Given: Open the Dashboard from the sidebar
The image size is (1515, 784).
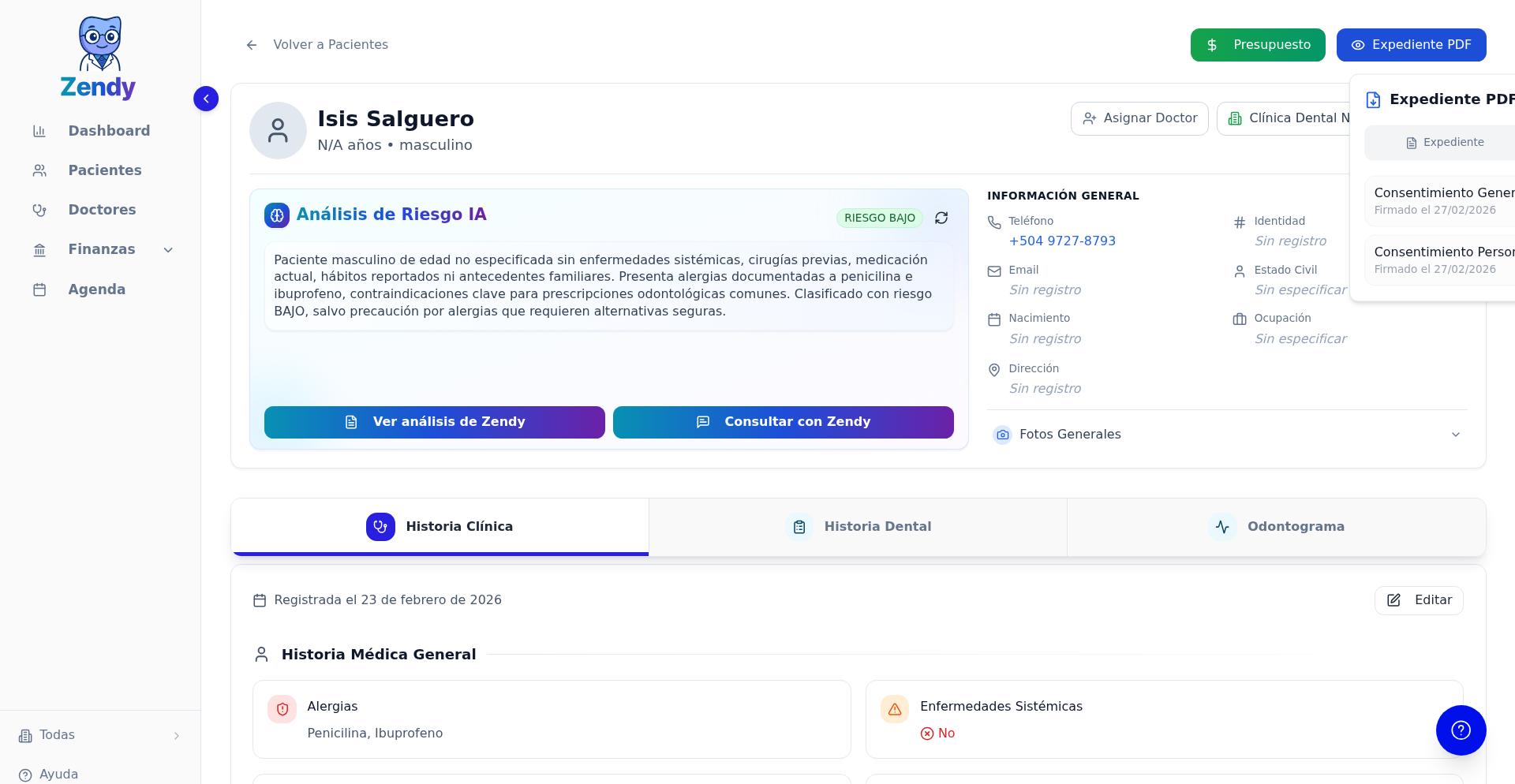Looking at the screenshot, I should click(108, 130).
